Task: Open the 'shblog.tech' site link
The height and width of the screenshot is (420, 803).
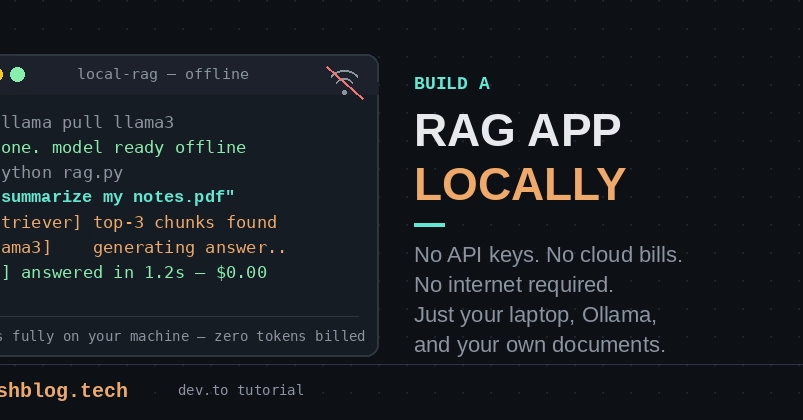Action: click(64, 390)
